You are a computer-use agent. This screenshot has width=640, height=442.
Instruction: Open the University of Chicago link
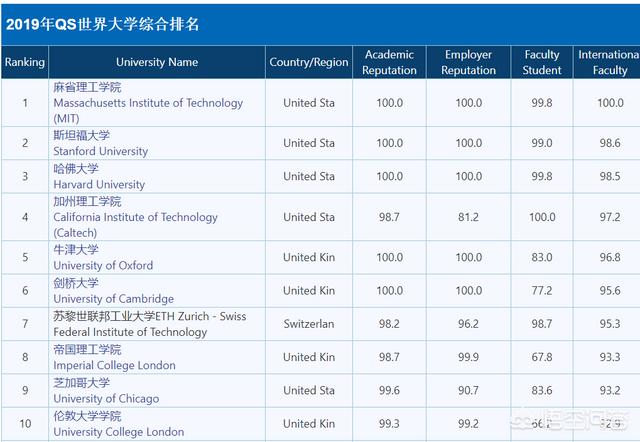tap(106, 398)
